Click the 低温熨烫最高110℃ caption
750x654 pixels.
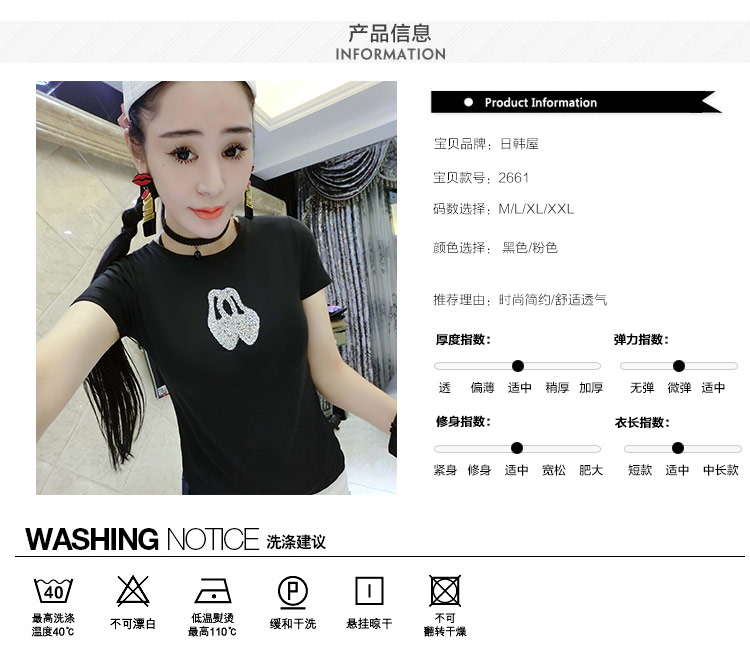(212, 625)
